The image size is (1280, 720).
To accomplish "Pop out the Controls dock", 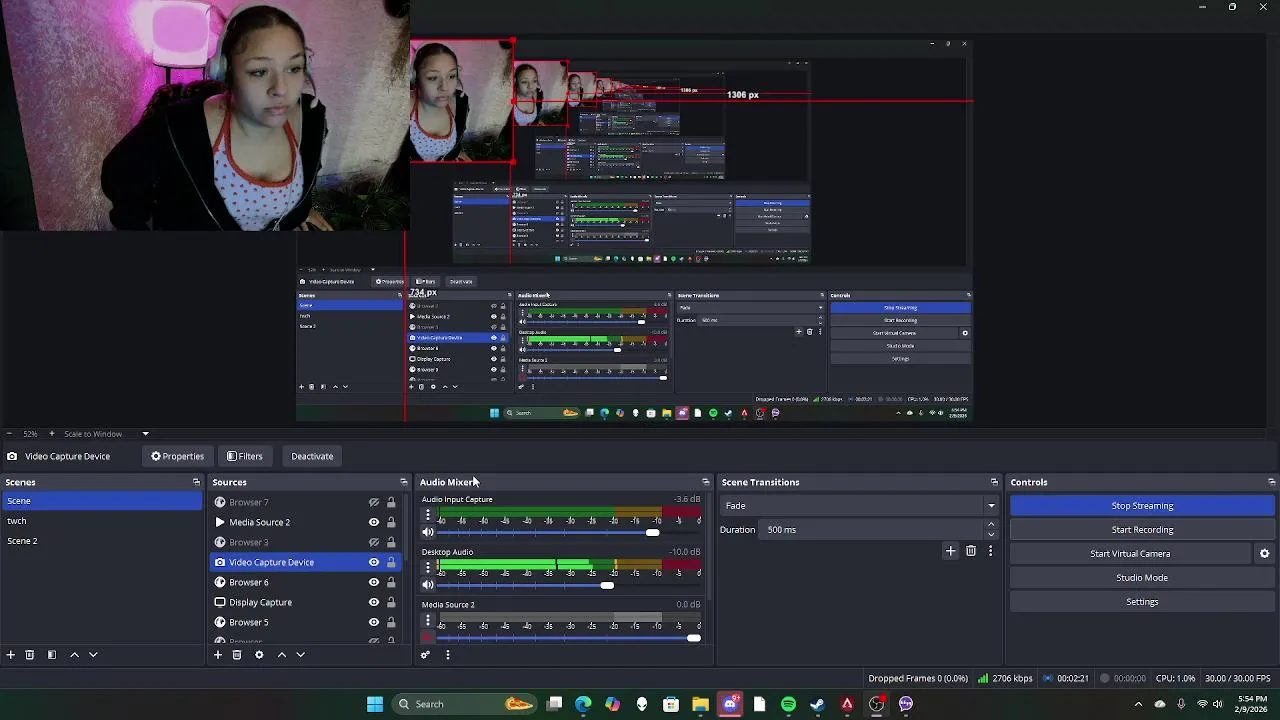I will coord(1271,482).
